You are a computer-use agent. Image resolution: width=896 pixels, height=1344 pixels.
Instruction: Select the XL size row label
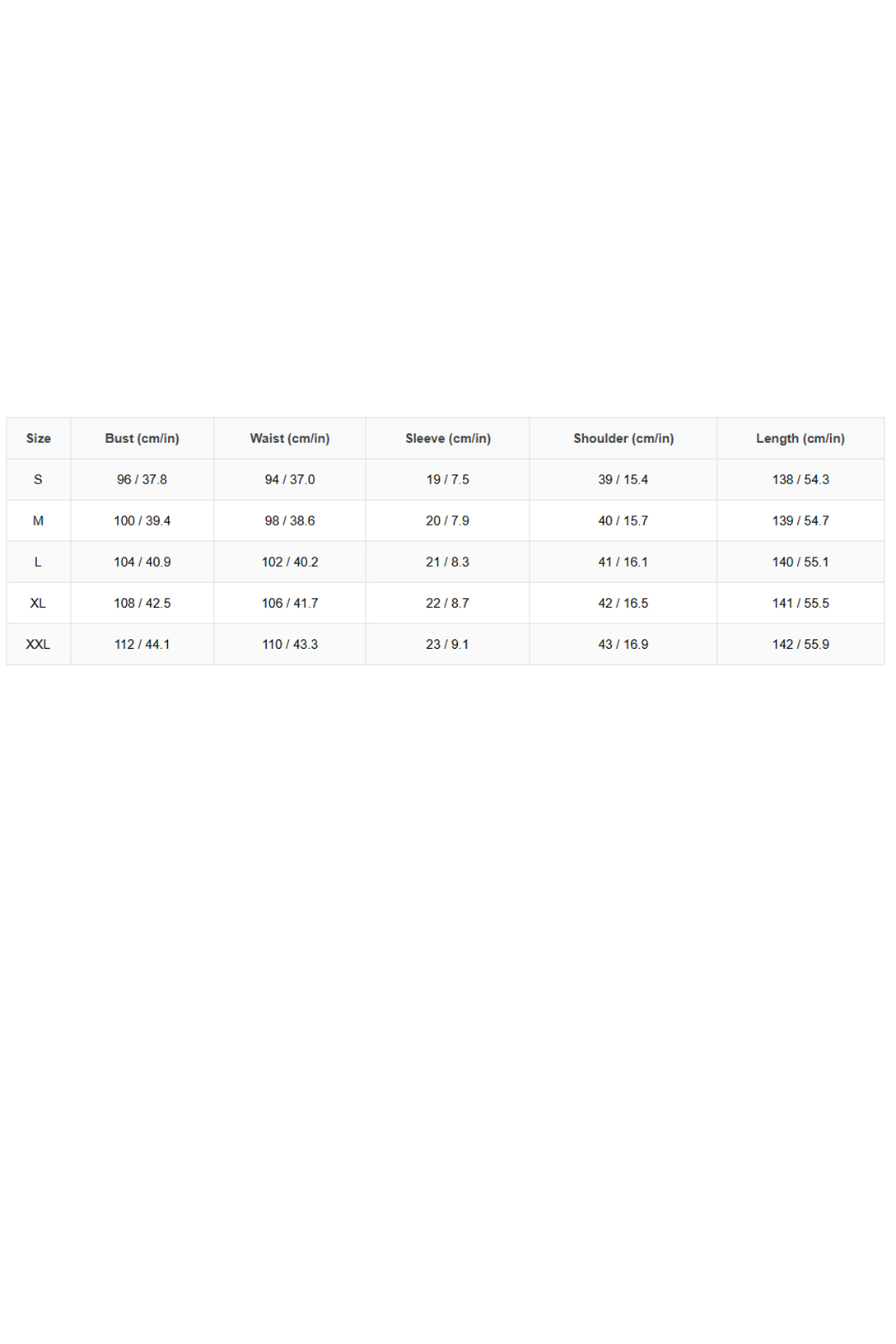(x=39, y=603)
